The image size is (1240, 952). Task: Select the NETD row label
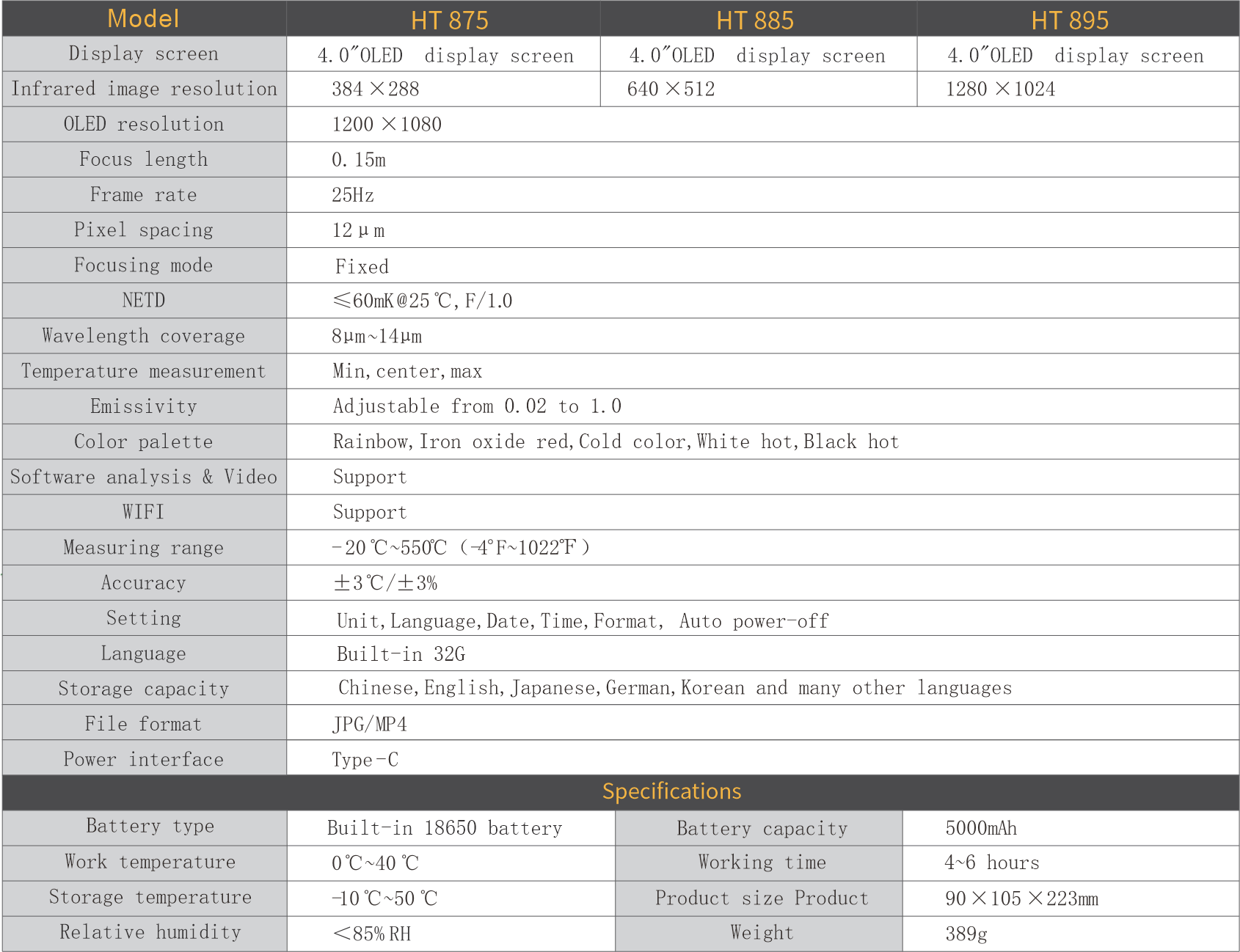coord(144,301)
